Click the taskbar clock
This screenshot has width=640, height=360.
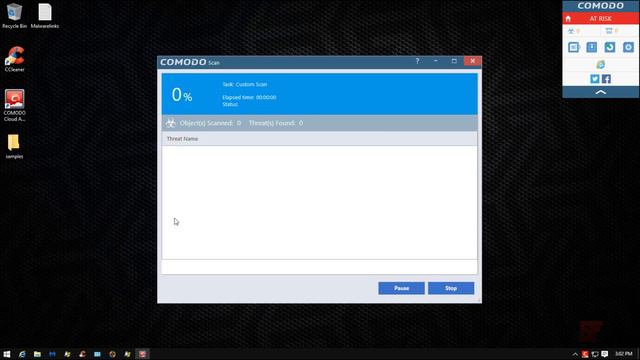[x=623, y=354]
